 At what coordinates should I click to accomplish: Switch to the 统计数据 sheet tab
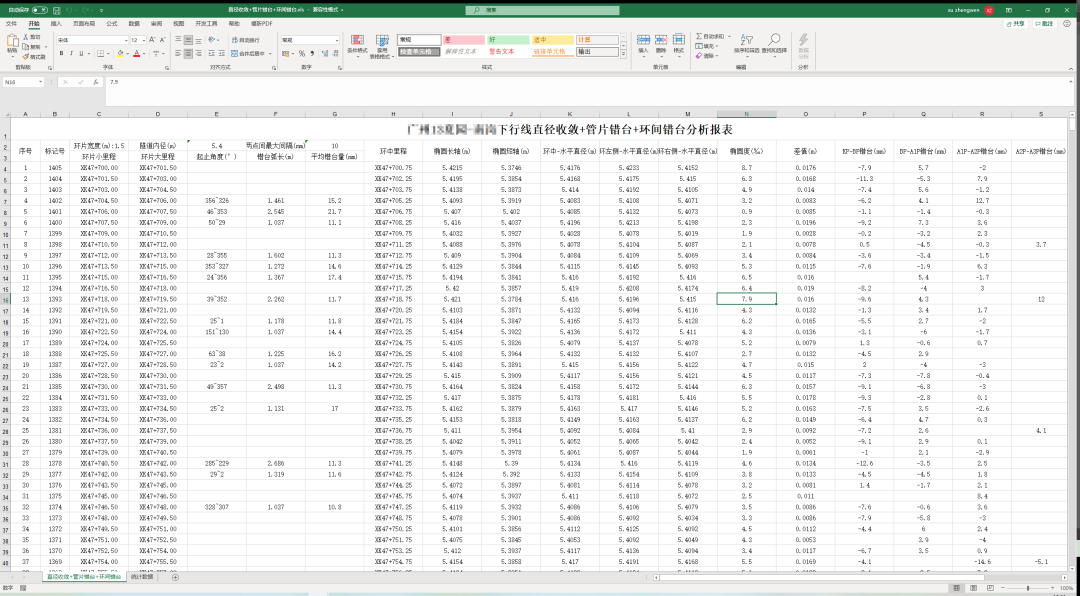pyautogui.click(x=142, y=577)
